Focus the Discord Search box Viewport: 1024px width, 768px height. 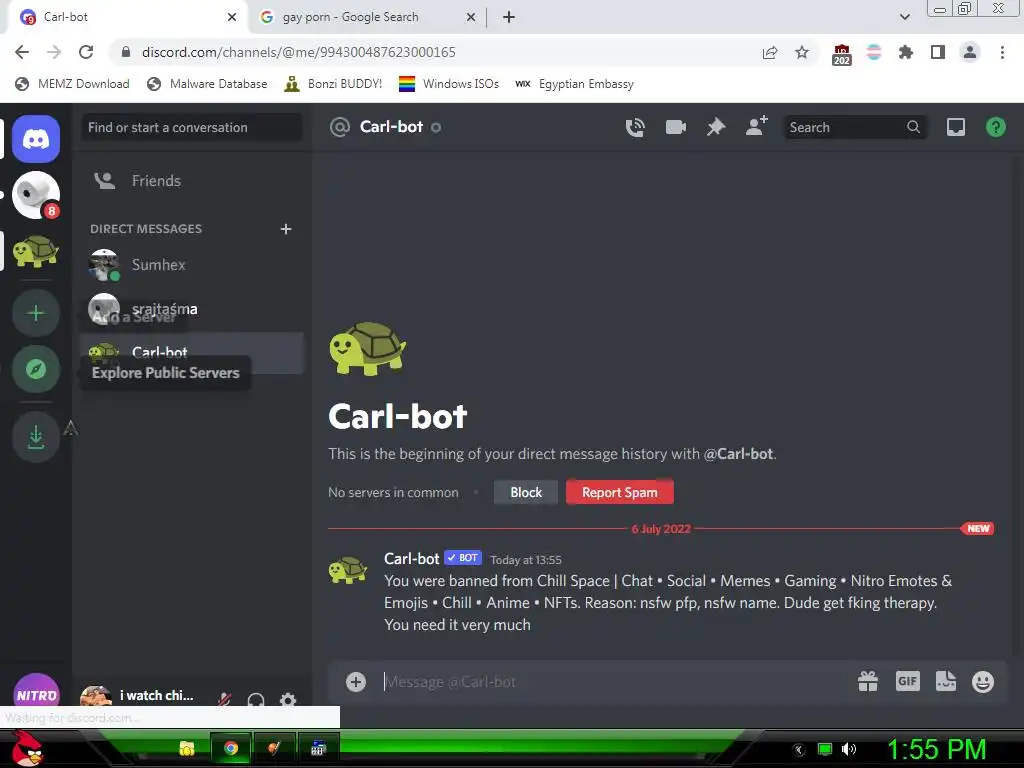[x=854, y=127]
